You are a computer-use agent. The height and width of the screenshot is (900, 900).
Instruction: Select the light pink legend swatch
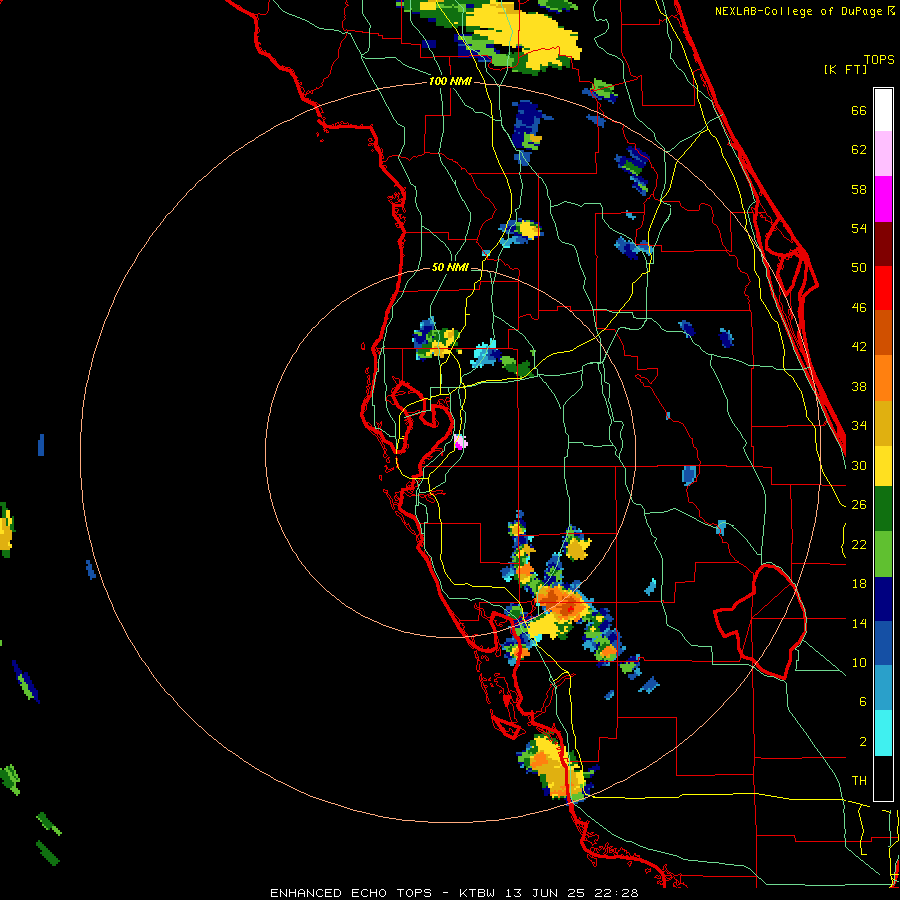pos(883,154)
